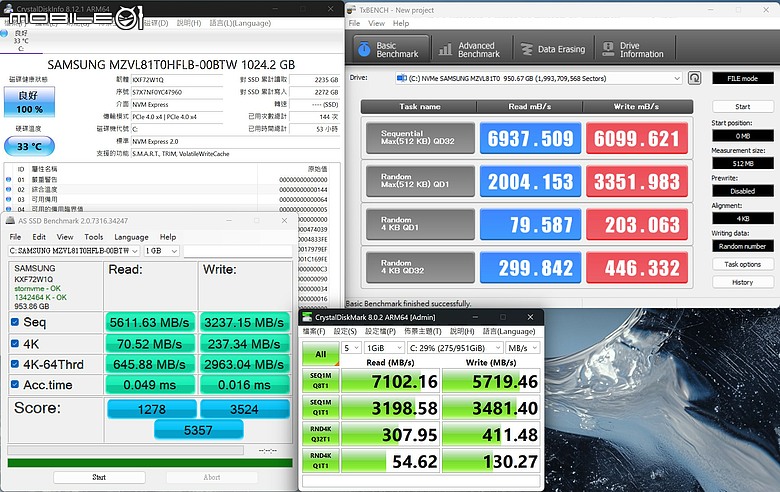Open CrystalDiskMark 語言(Language) menu
The height and width of the screenshot is (492, 780).
(x=508, y=331)
